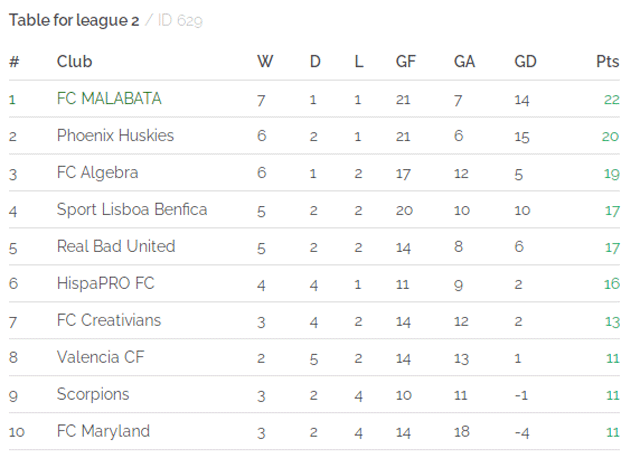The image size is (640, 458).
Task: Open the Sport Lisboa Benfica club entry
Action: coord(132,209)
